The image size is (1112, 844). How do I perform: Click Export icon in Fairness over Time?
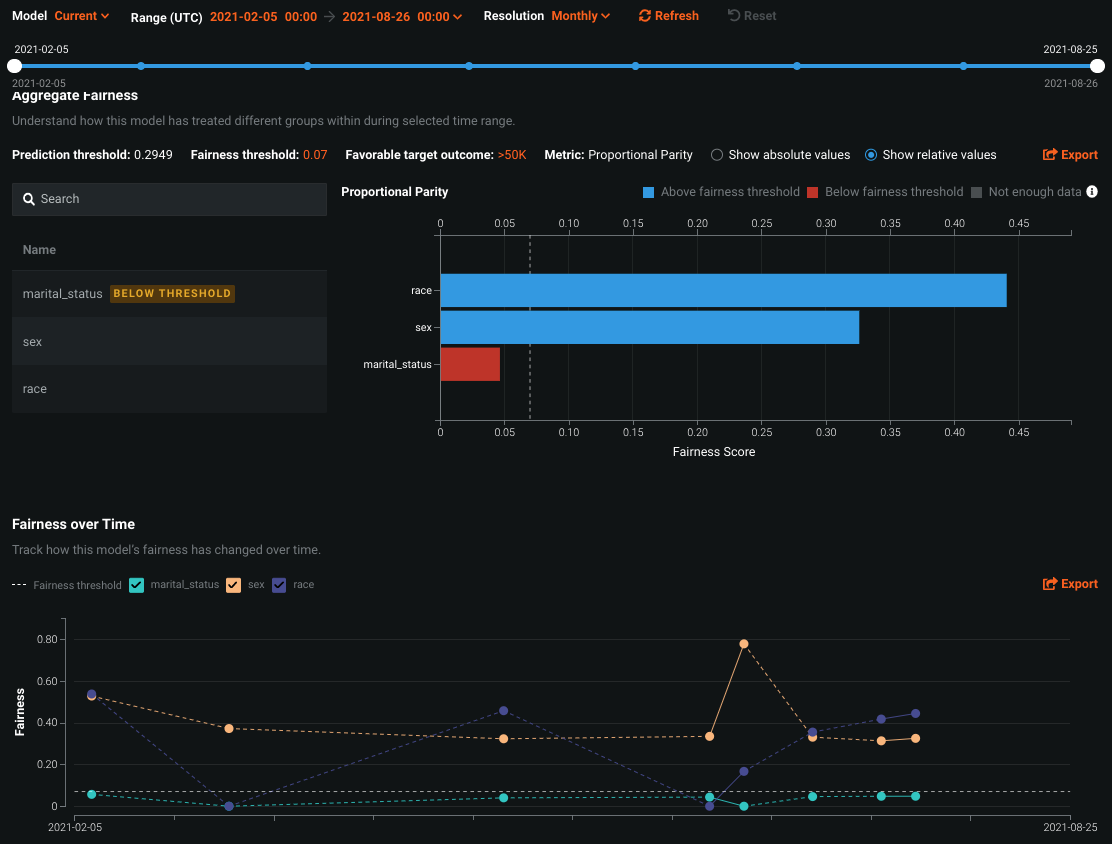[x=1050, y=584]
